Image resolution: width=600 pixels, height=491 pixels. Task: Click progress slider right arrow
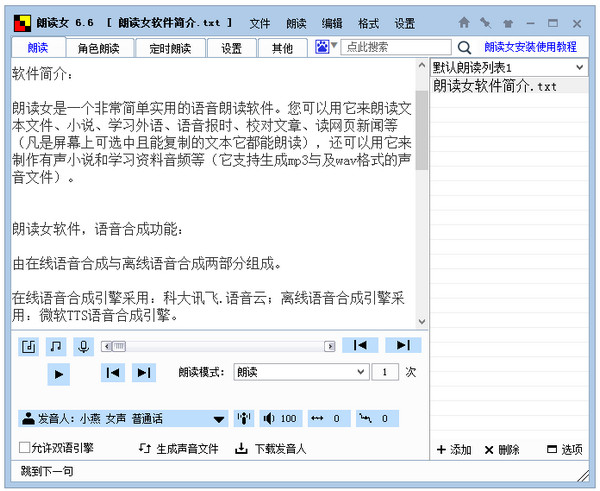pos(329,346)
